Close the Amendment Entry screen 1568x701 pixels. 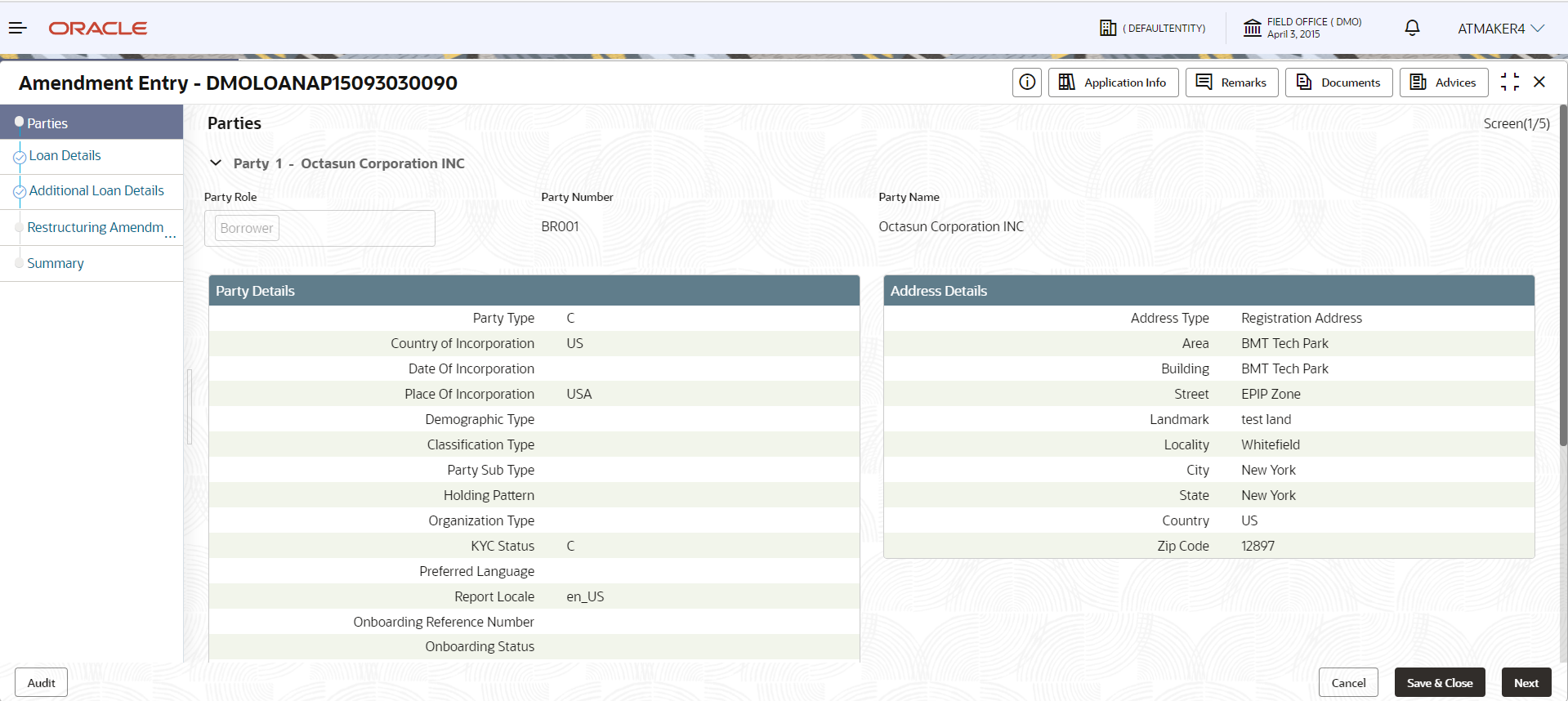click(1539, 82)
